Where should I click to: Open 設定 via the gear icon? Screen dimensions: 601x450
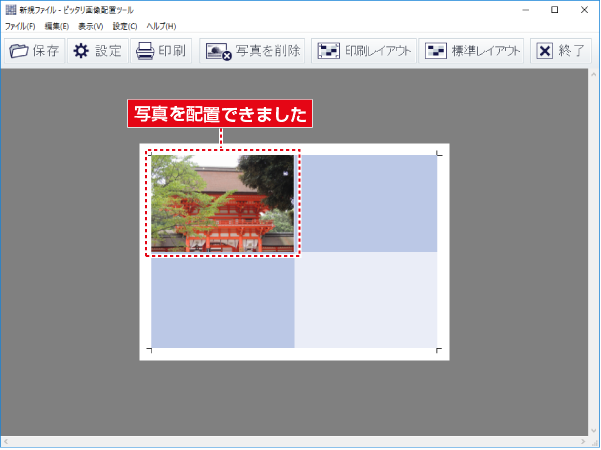point(81,51)
